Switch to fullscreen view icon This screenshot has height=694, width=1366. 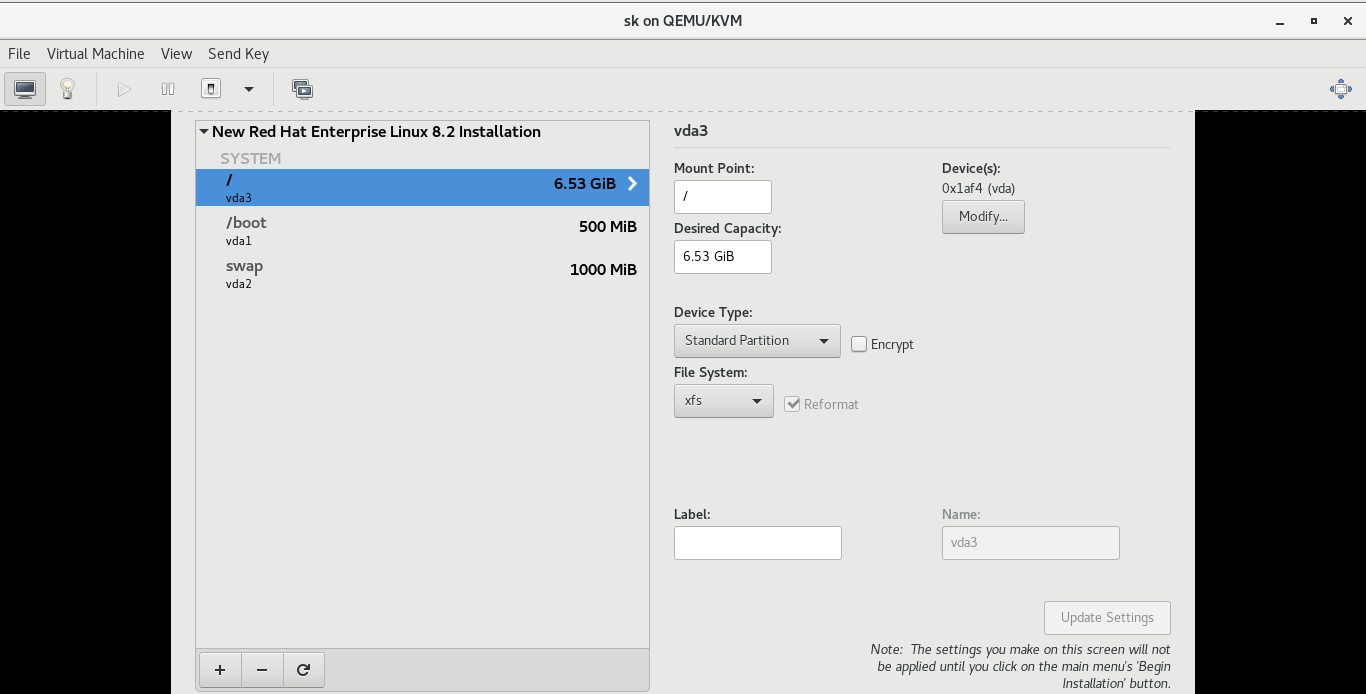(1341, 89)
